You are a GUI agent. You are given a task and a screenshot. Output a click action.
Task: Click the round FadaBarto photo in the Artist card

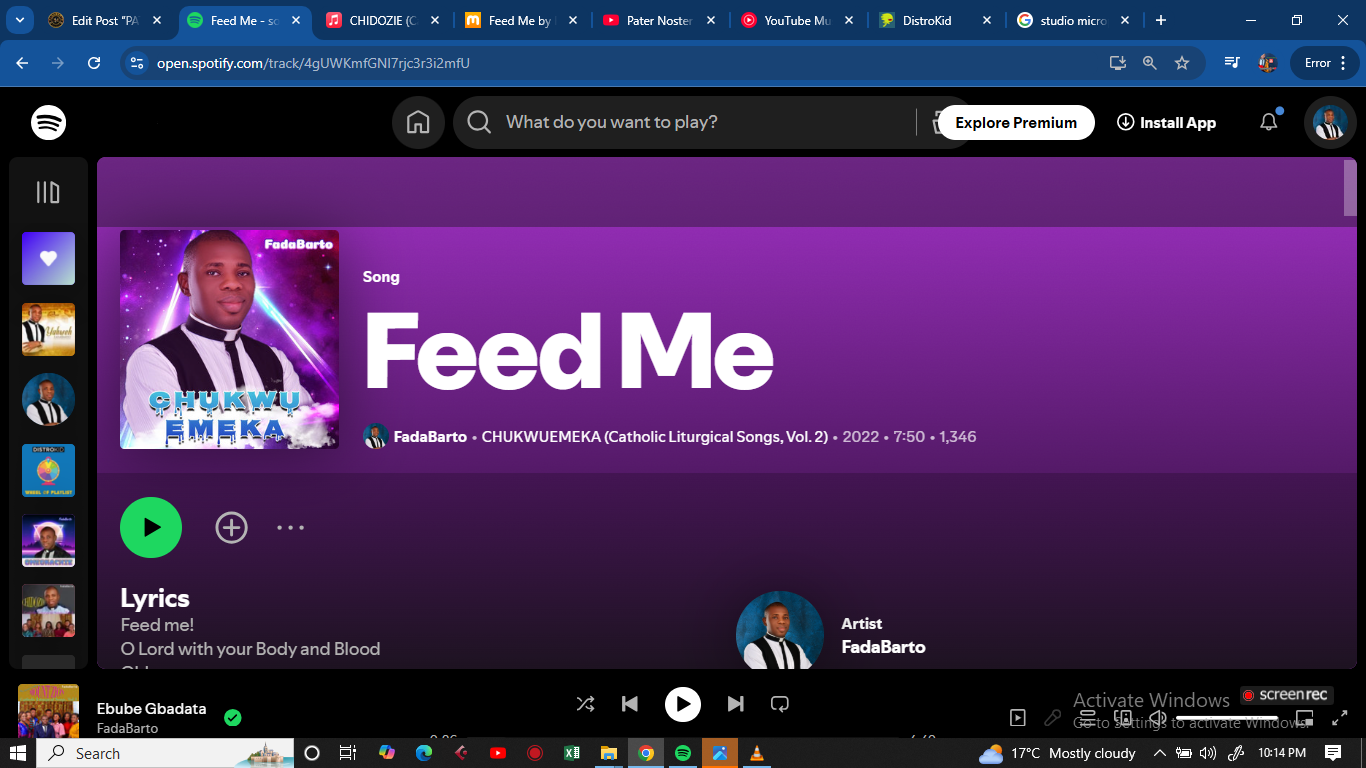coord(780,632)
